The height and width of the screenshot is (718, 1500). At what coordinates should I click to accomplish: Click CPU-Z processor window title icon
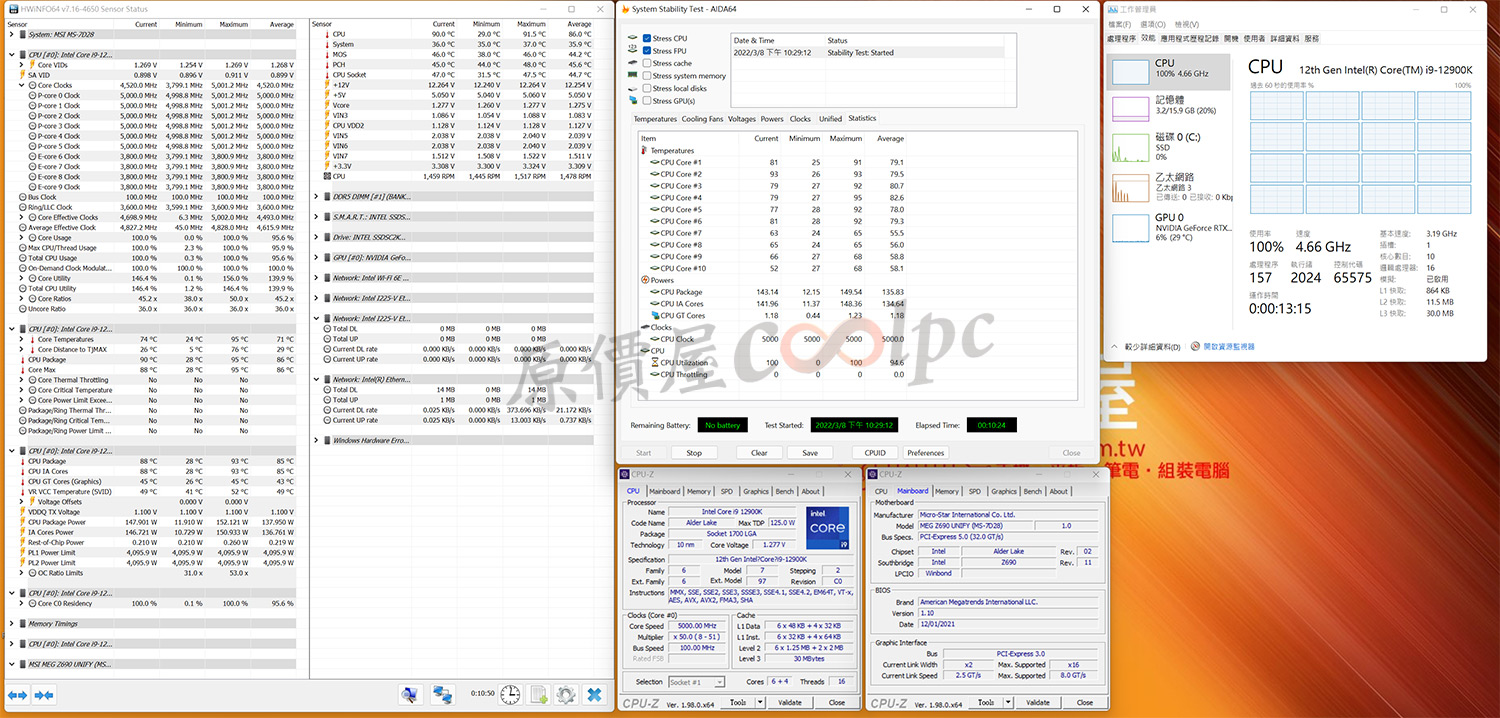click(x=626, y=474)
